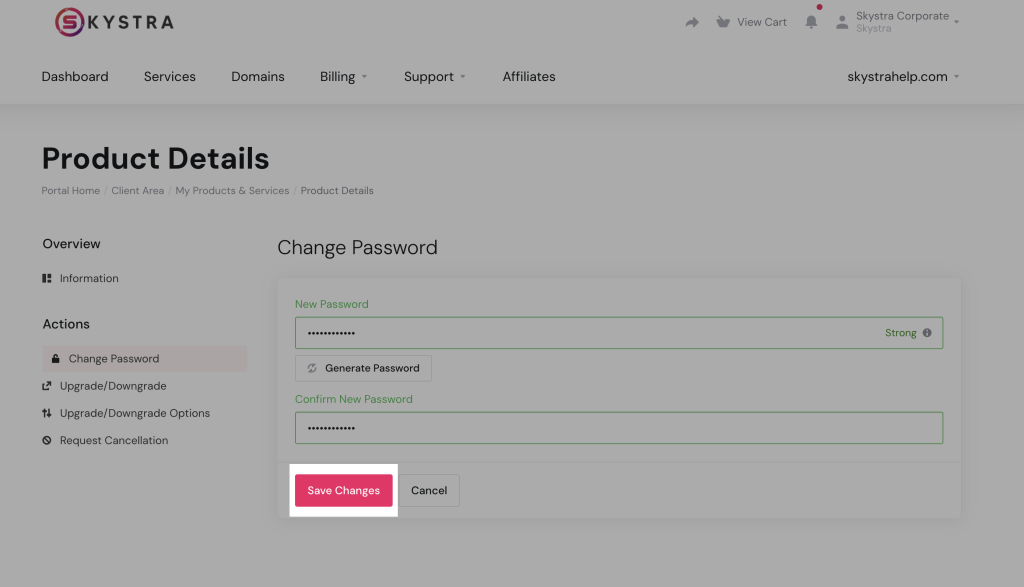Click the share arrow icon in header
This screenshot has height=587, width=1024.
(692, 22)
